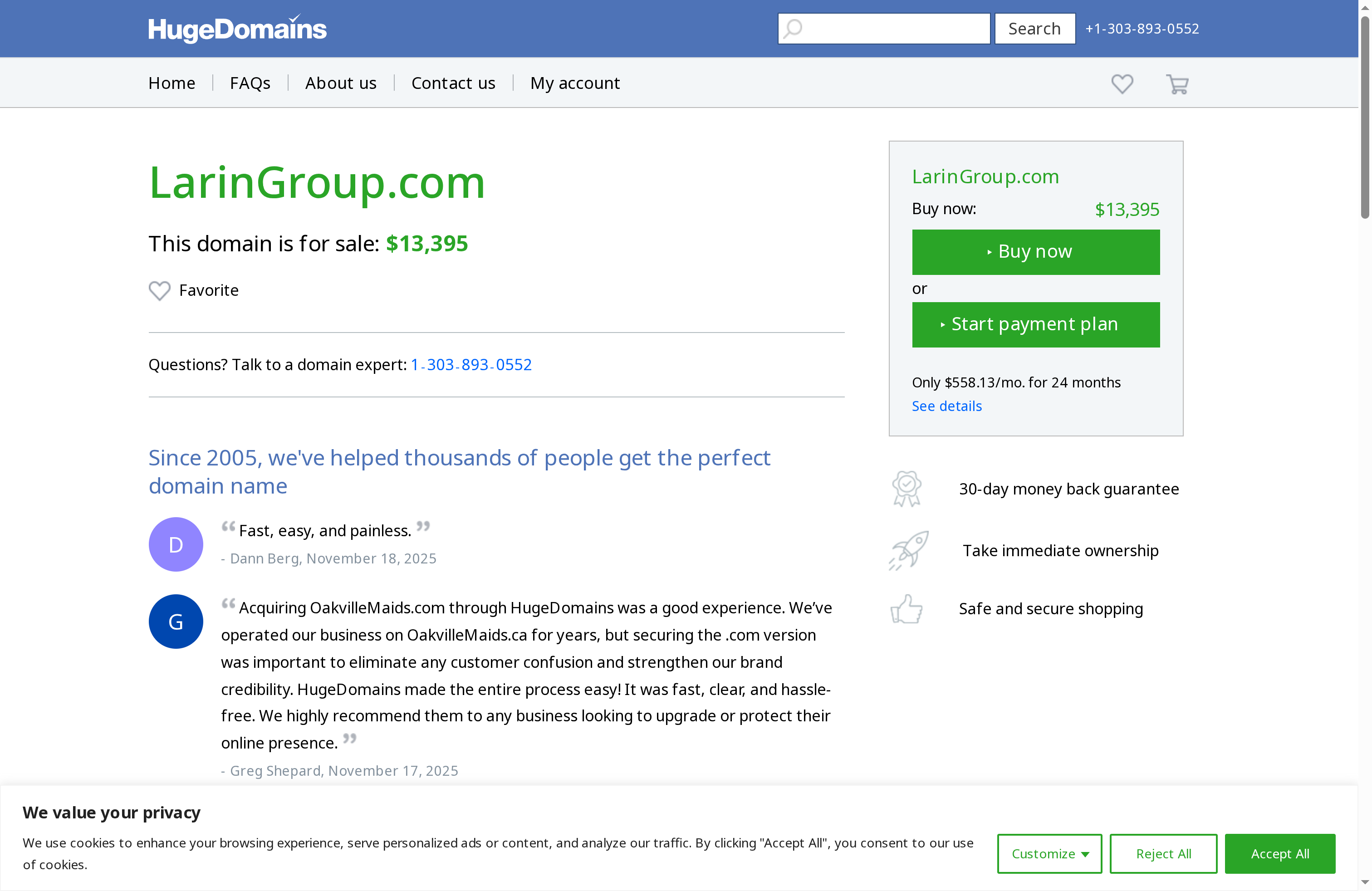Click the Buy now button
The image size is (1372, 891).
click(x=1035, y=252)
